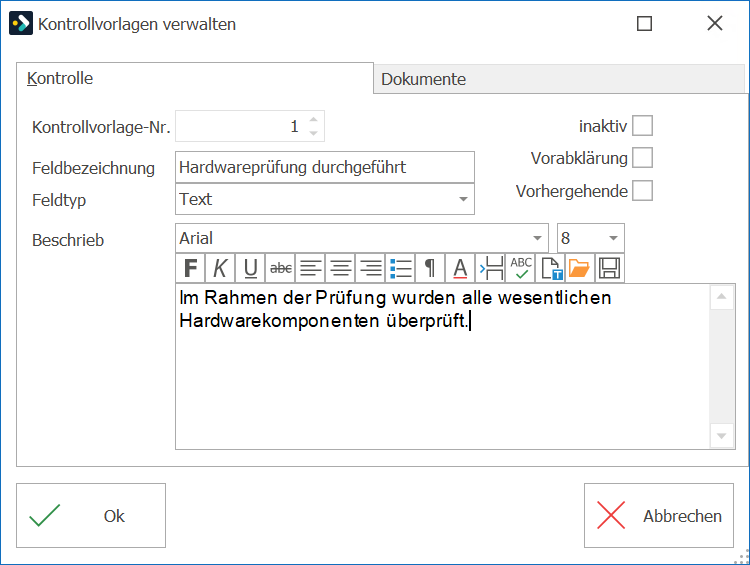Open the font size 8 dropdown

pyautogui.click(x=613, y=238)
